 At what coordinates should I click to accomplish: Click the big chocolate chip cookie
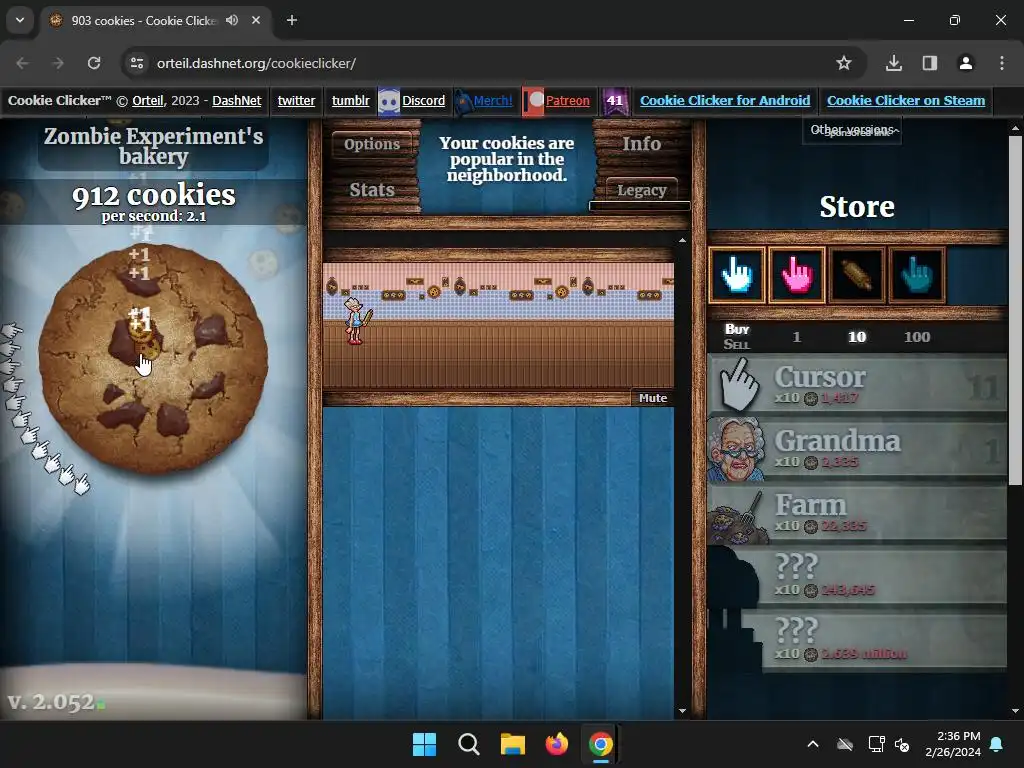(153, 358)
